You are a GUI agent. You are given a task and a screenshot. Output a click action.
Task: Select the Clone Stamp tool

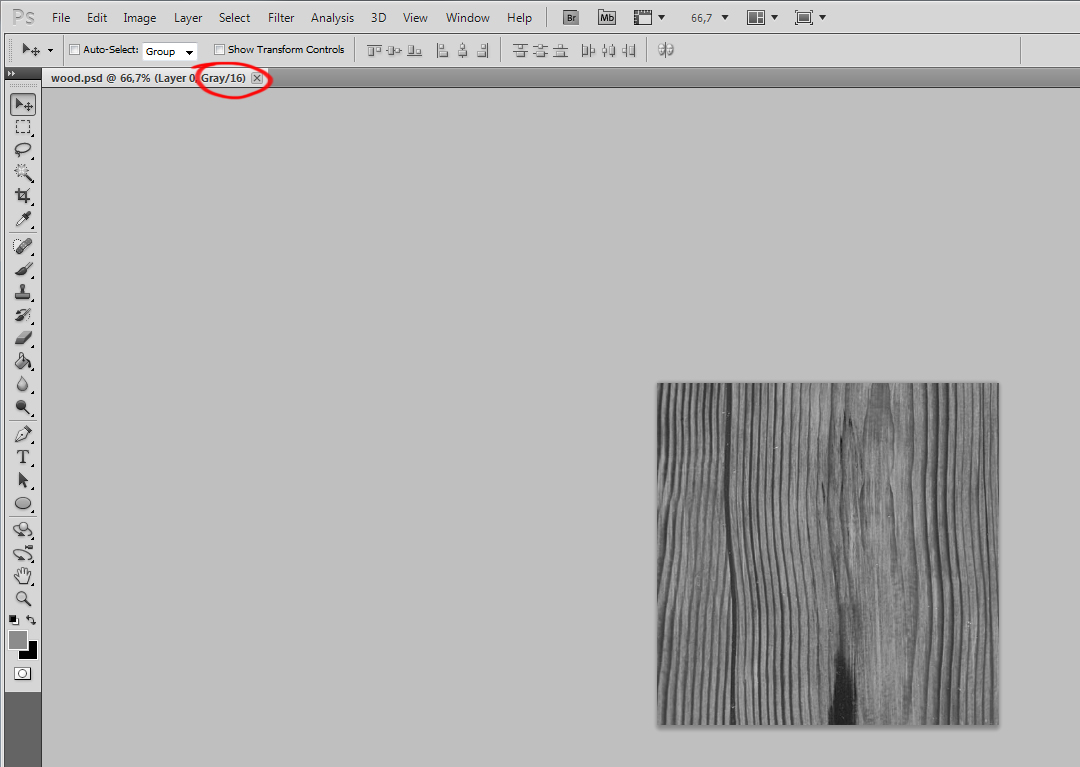coord(23,292)
